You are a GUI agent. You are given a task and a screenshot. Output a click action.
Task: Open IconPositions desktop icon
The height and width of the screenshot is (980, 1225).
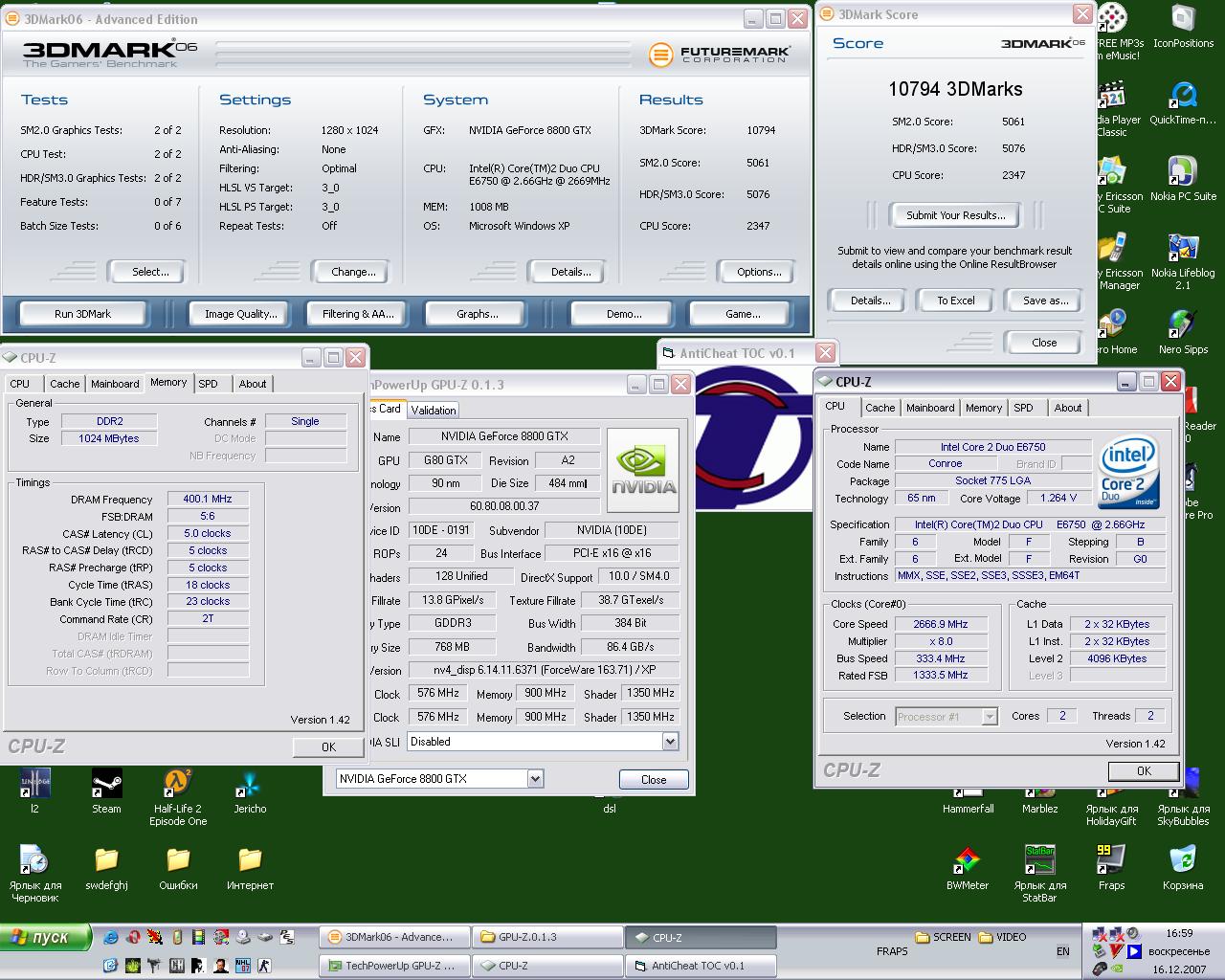coord(1183,26)
